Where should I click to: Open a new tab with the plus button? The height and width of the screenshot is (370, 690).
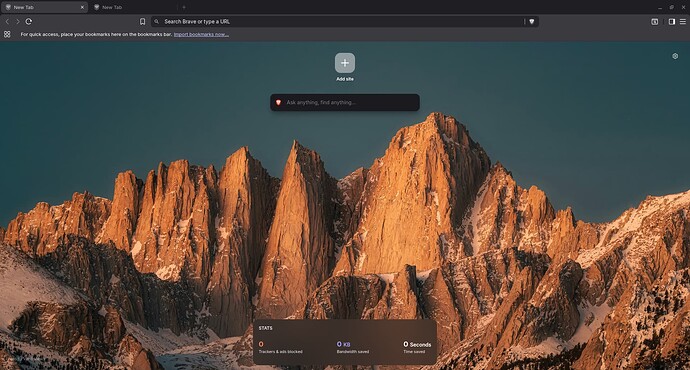[184, 7]
